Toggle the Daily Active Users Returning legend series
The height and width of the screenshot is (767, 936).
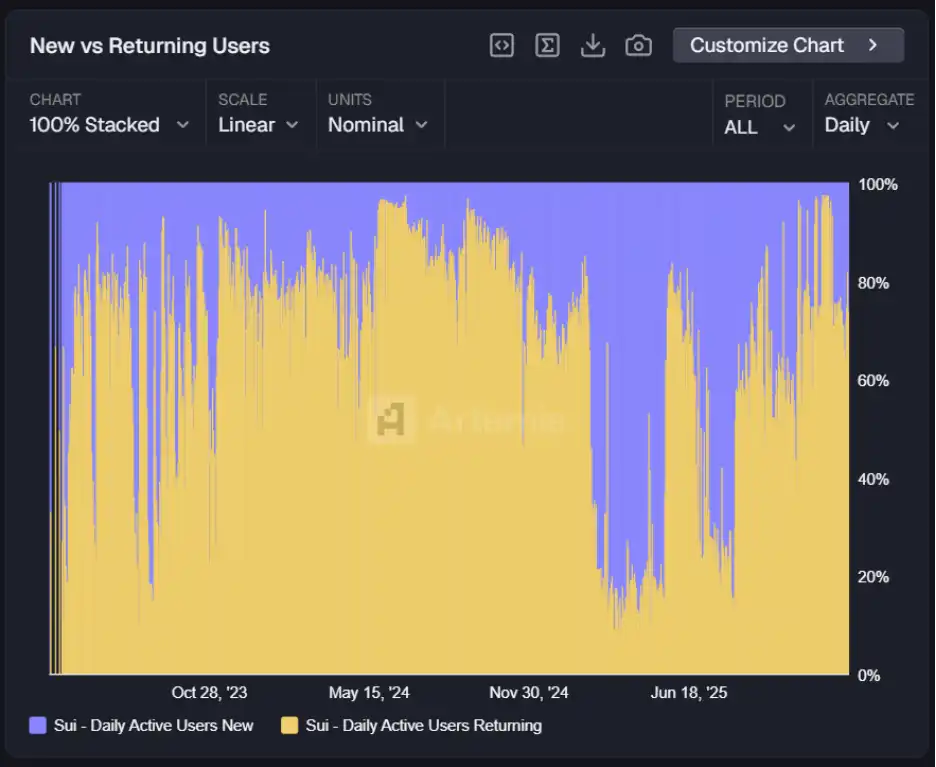pos(423,725)
